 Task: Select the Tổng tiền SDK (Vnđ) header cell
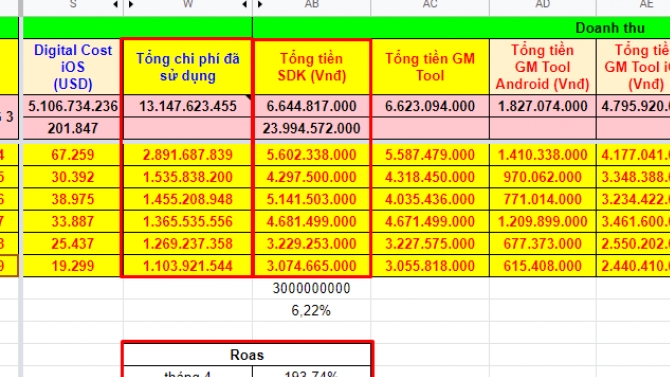click(x=312, y=67)
